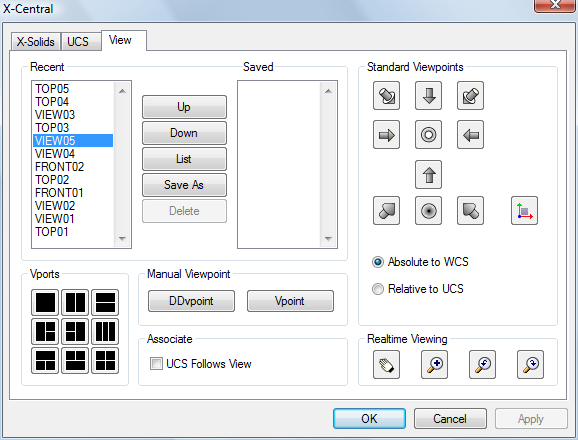Open the DDvpoint dialog button
578x440 pixels.
(x=191, y=301)
